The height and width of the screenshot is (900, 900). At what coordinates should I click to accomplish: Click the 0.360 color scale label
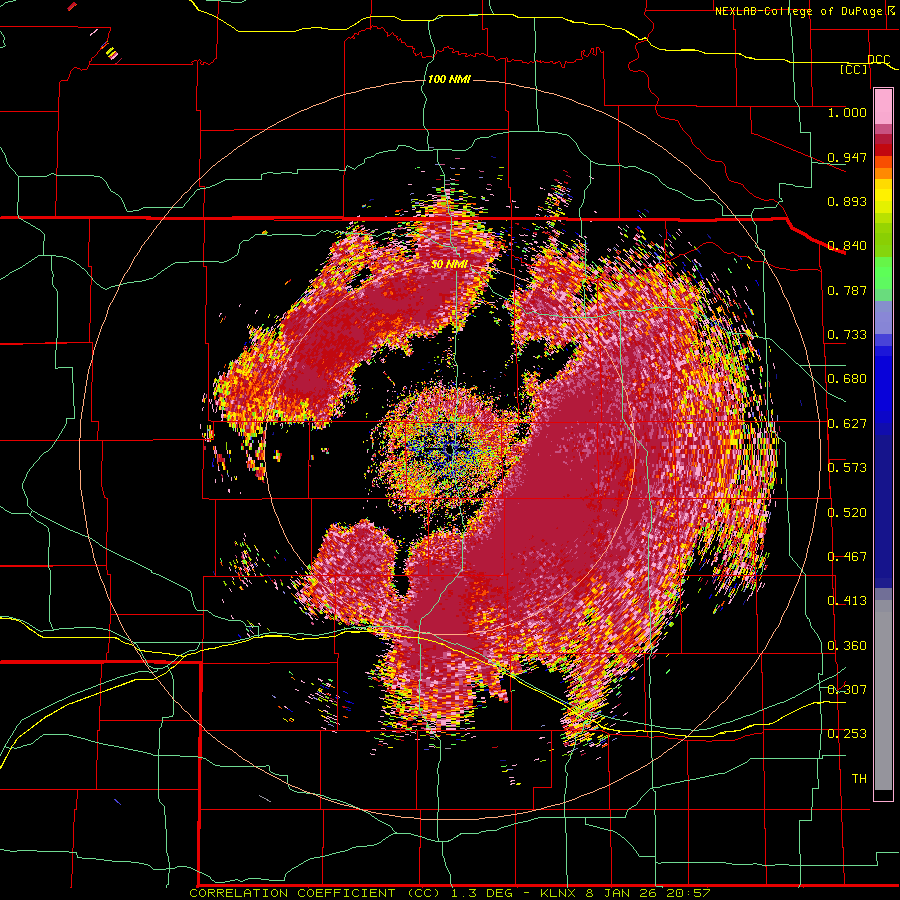[847, 646]
